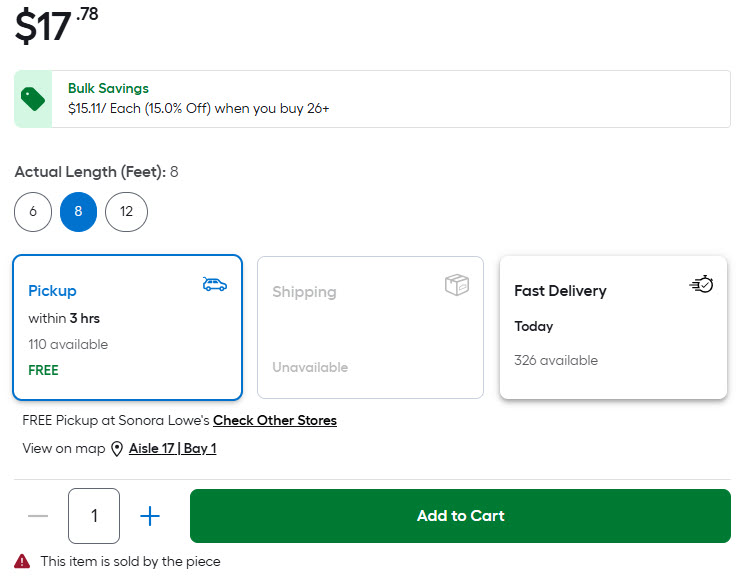Click the Fast Delivery stopwatch icon
The height and width of the screenshot is (576, 741).
[x=701, y=285]
